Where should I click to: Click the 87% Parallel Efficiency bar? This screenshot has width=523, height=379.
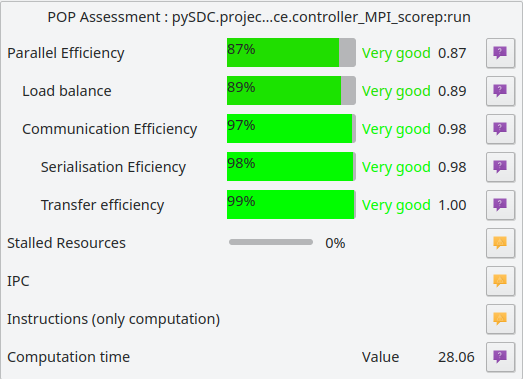[291, 53]
